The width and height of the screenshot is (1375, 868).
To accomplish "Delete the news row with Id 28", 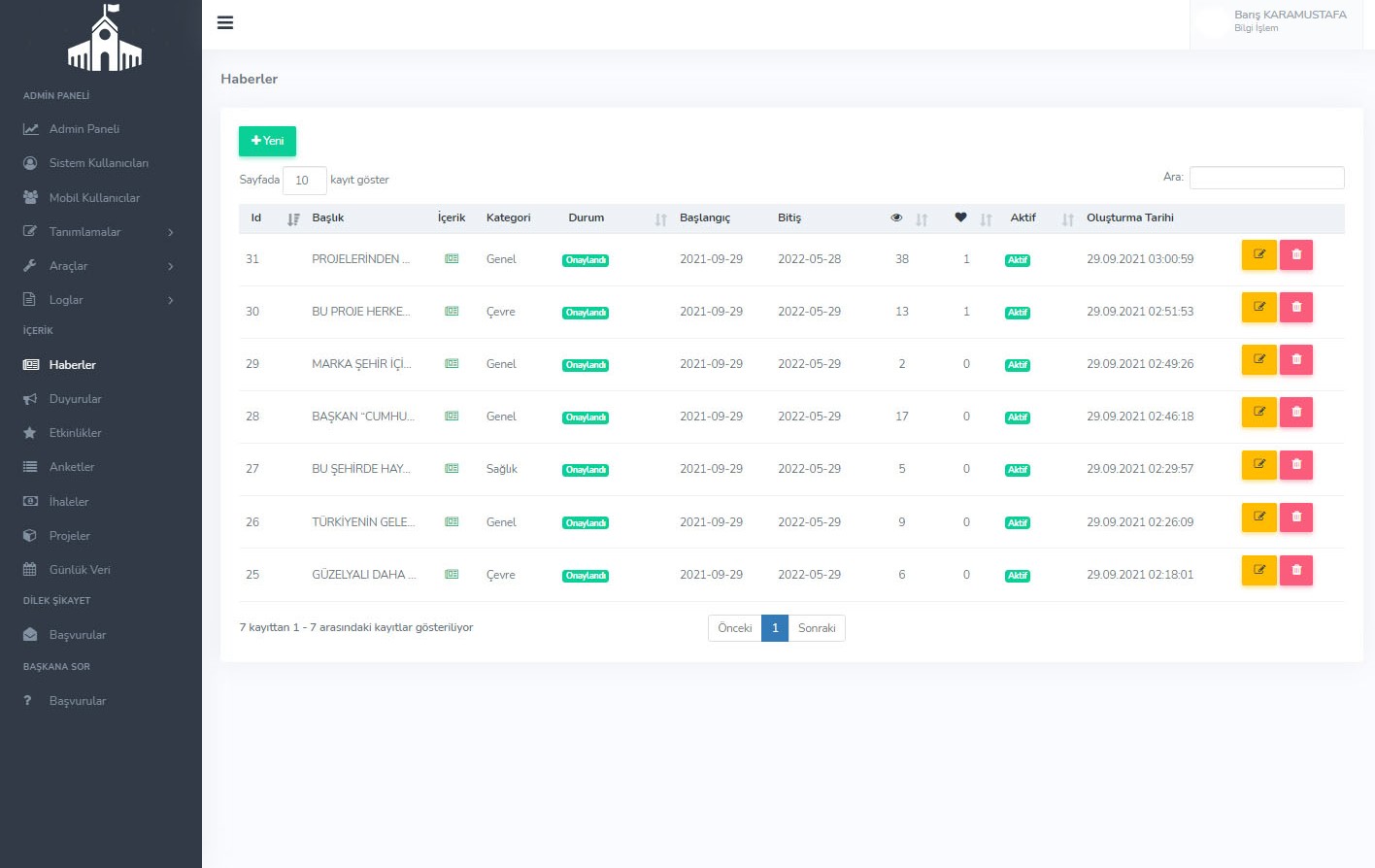I will (x=1296, y=412).
